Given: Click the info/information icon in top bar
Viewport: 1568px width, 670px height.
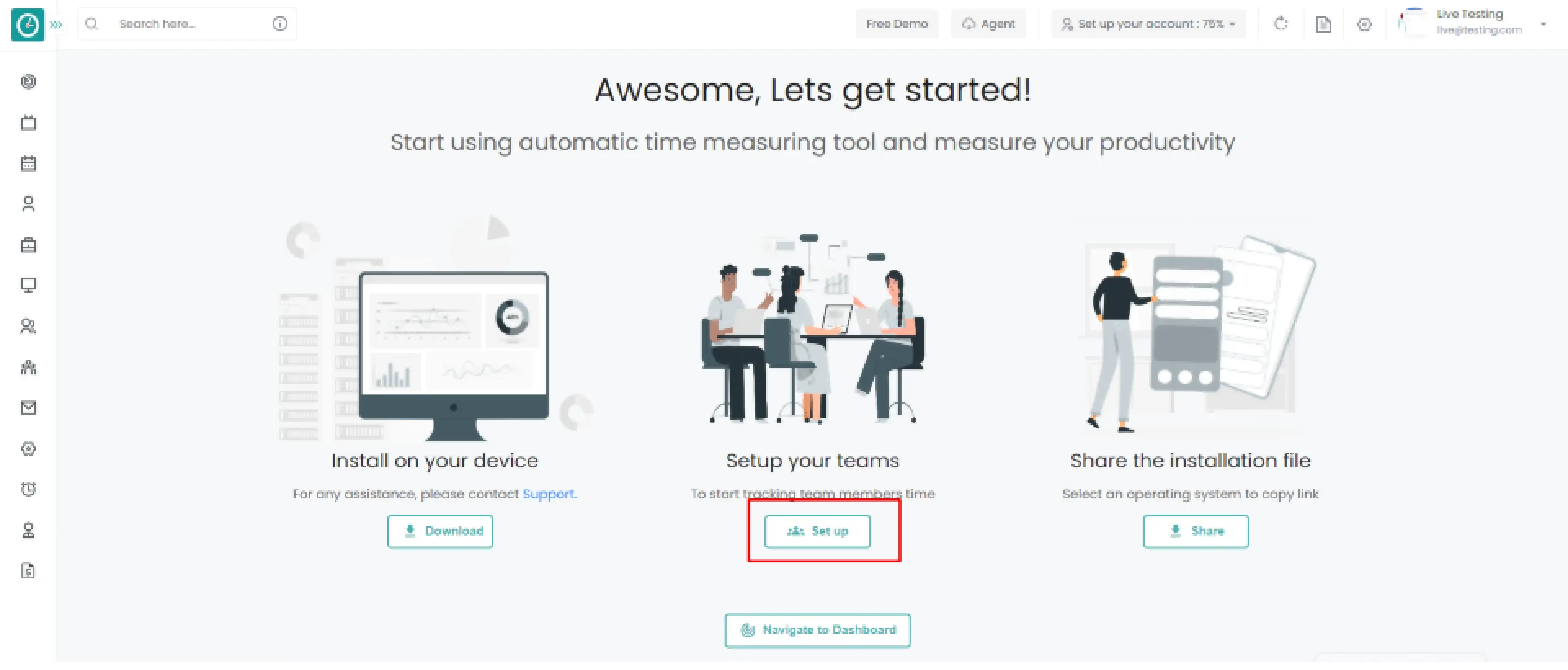Looking at the screenshot, I should (x=280, y=23).
